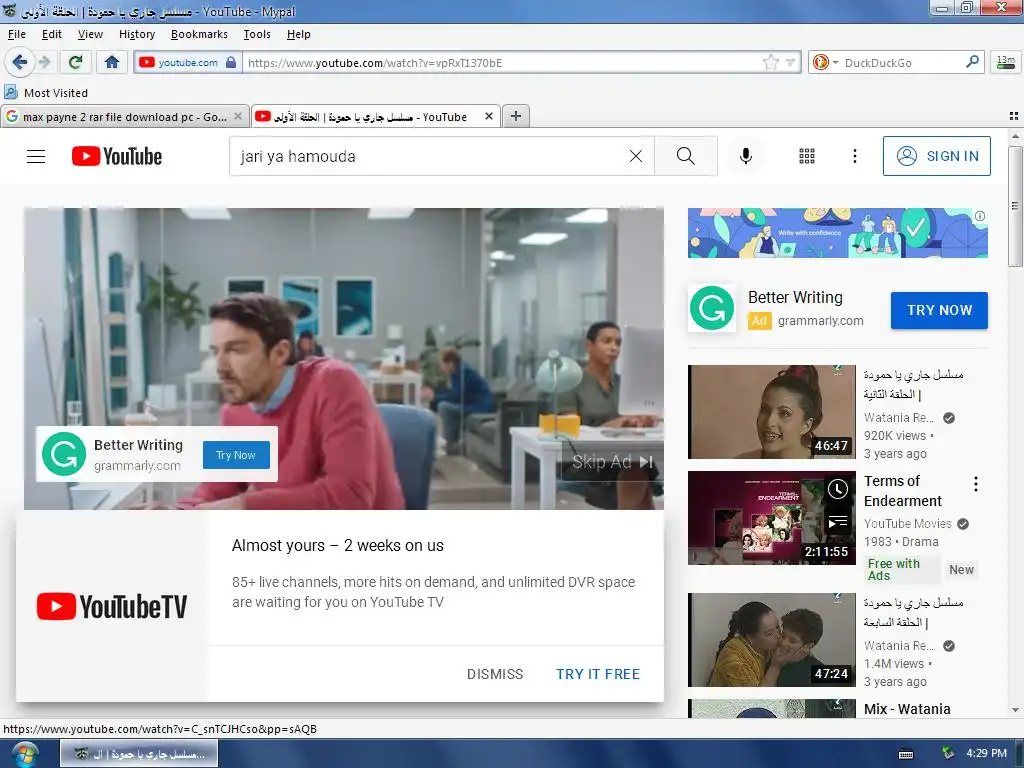Screen dimensions: 1024x768
Task: Open the Bookmarks menu
Action: 199,34
